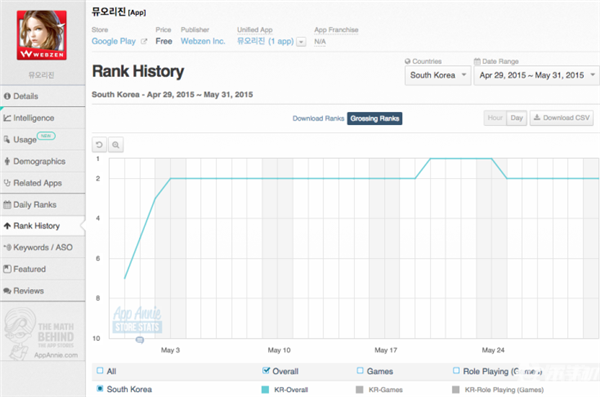Click the comment bubble marker on chart axis
600x397 pixels.
140,340
